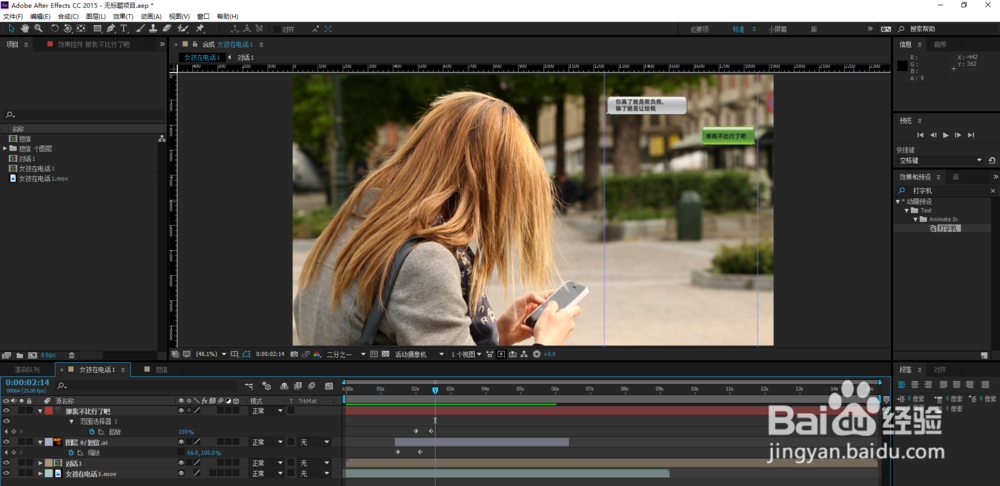Hide the 图层 8/短信.ai layer
1000x486 pixels.
point(6,442)
